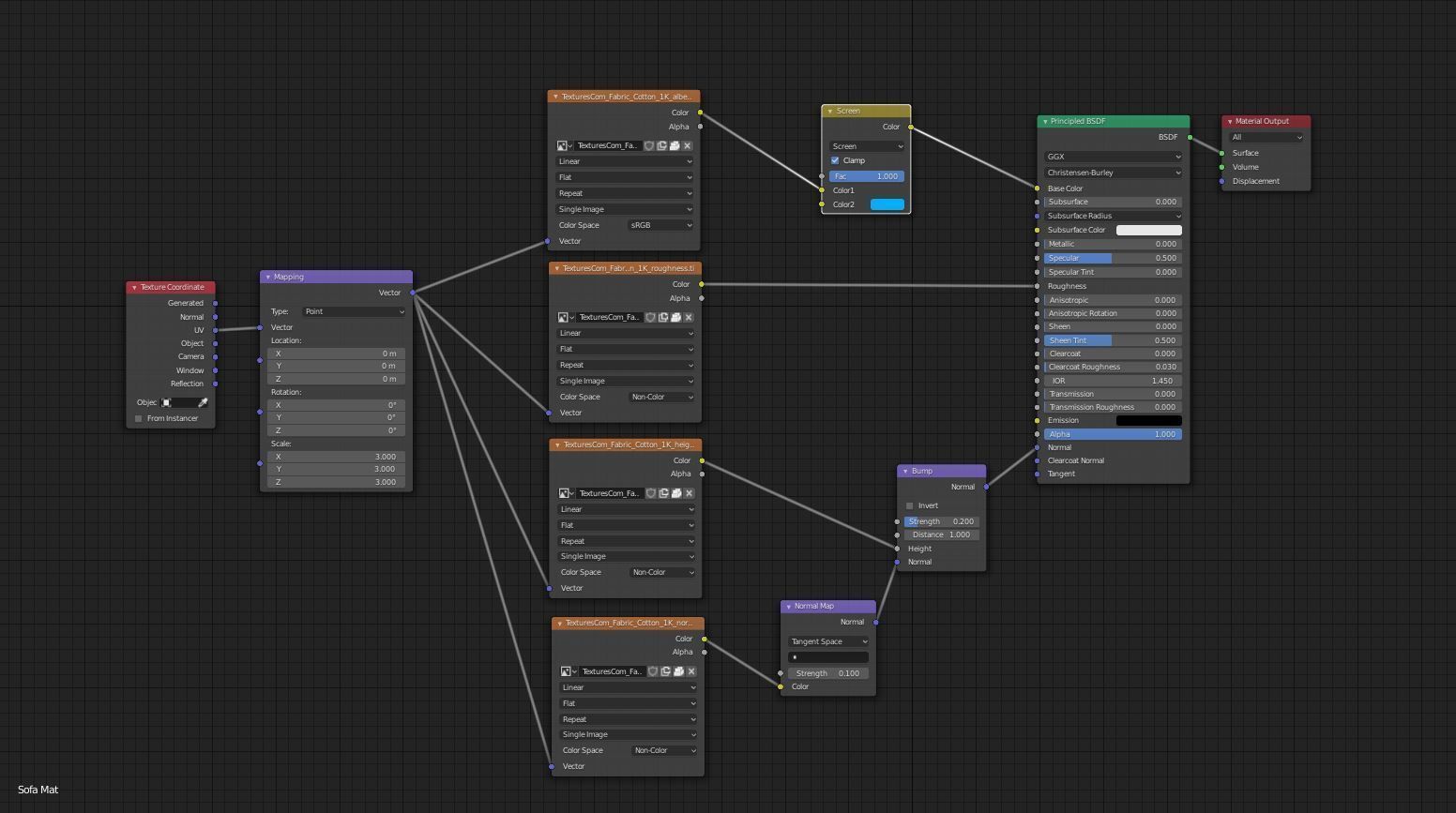This screenshot has width=1456, height=813.
Task: Open Screen blend mode dropdown
Action: click(x=867, y=146)
